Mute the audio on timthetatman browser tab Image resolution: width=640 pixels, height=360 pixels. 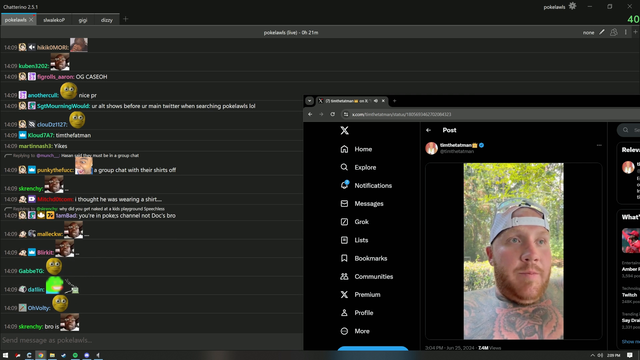click(x=376, y=101)
